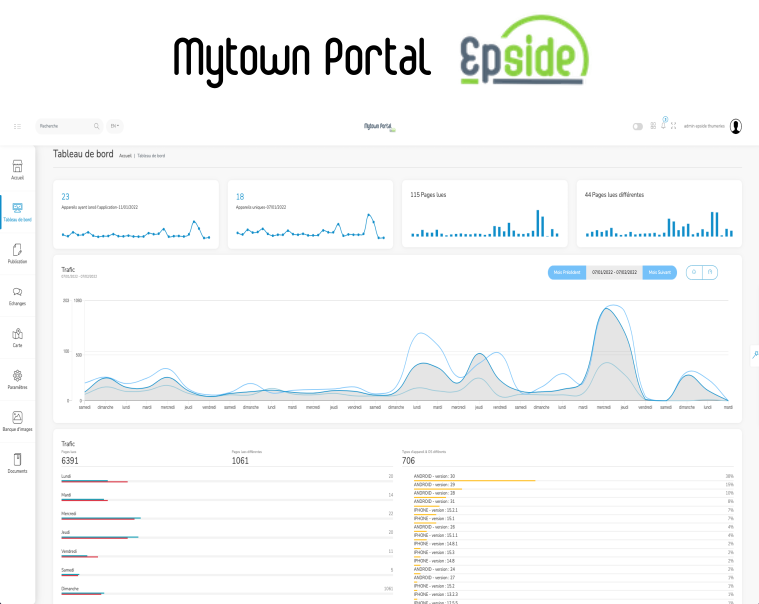Click the 706 device types total
This screenshot has height=604, width=759.
tap(408, 461)
